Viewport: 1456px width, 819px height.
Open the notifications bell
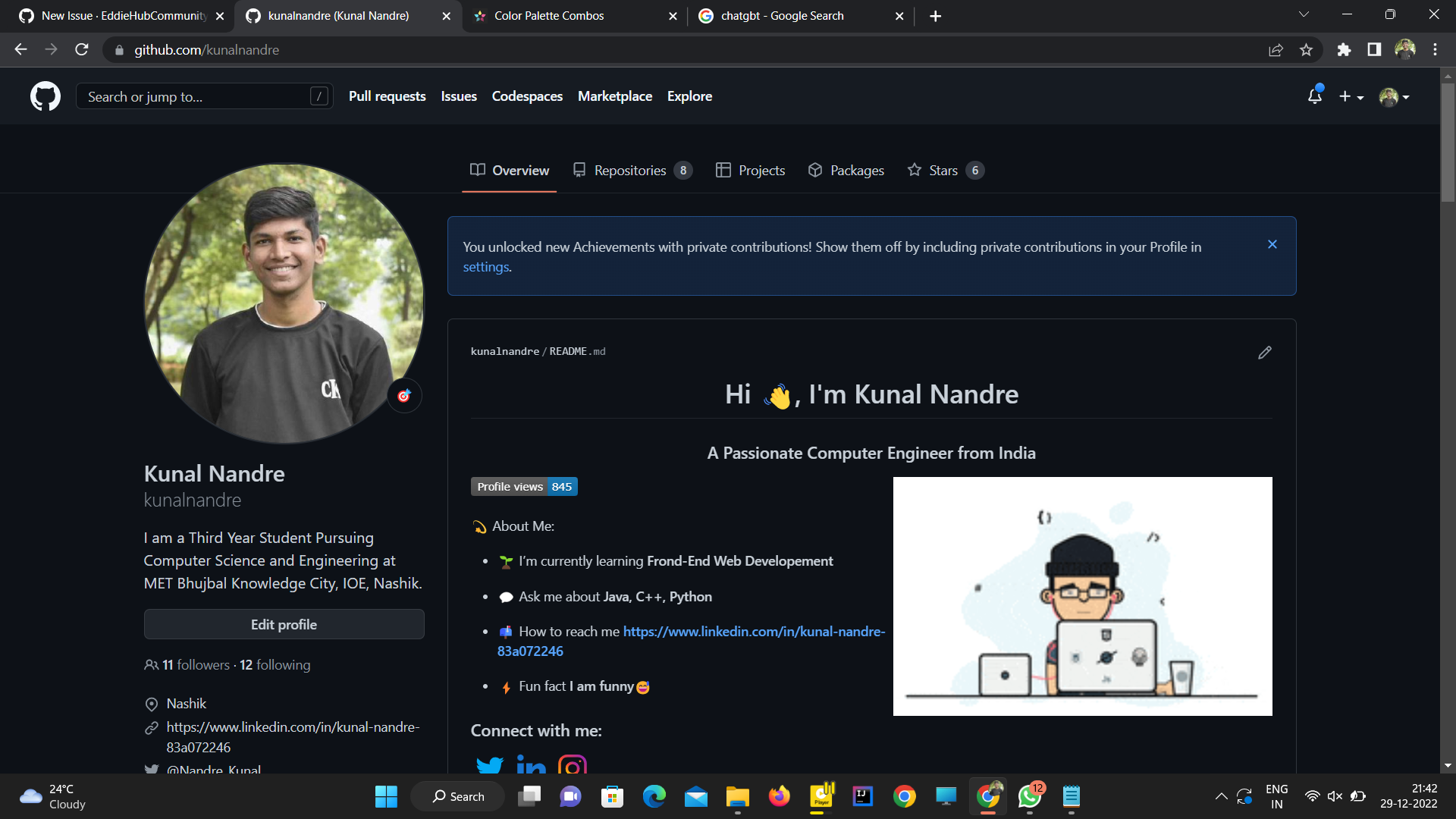(x=1314, y=96)
